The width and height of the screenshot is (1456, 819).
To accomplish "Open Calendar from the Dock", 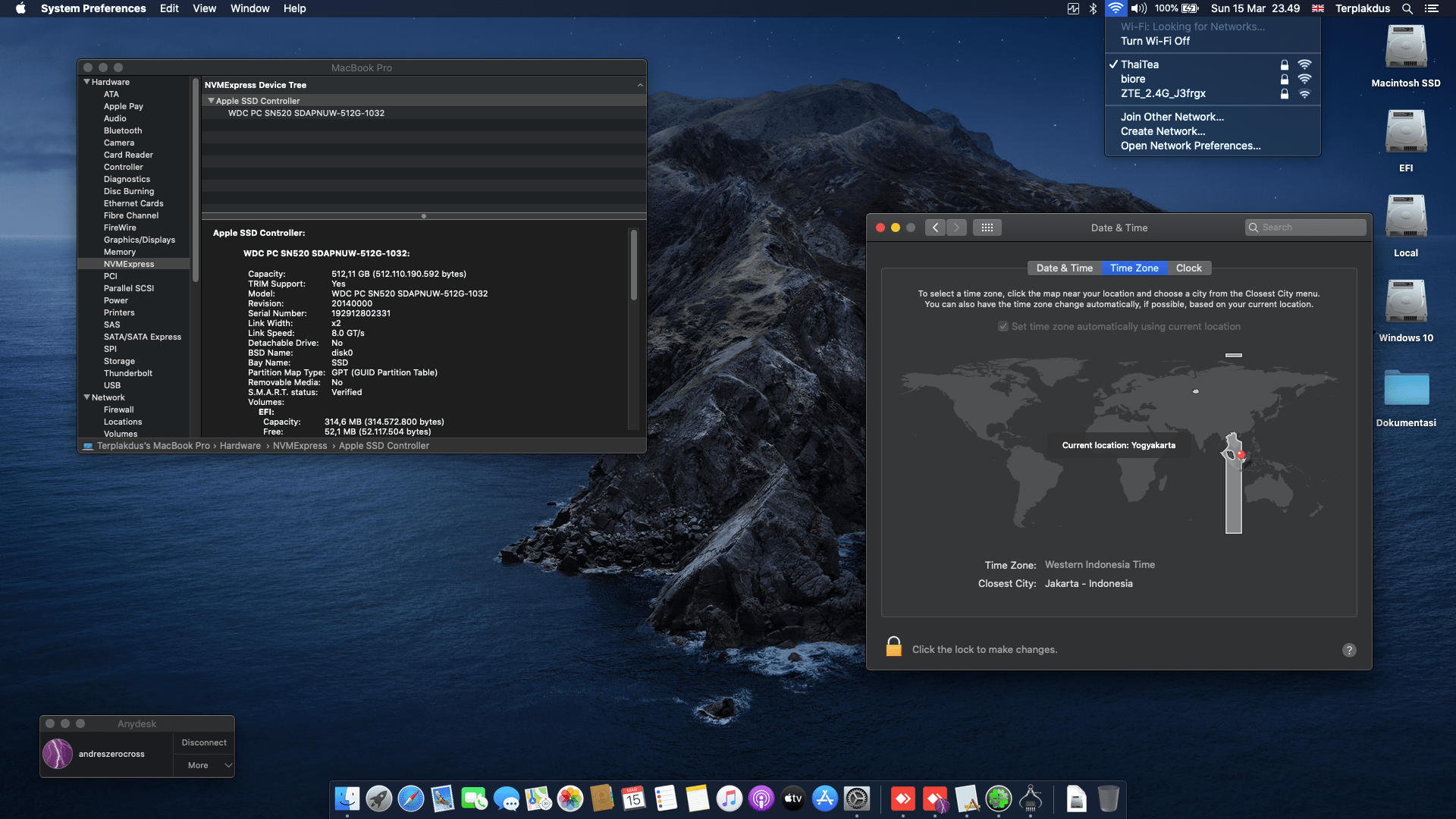I will pyautogui.click(x=634, y=799).
